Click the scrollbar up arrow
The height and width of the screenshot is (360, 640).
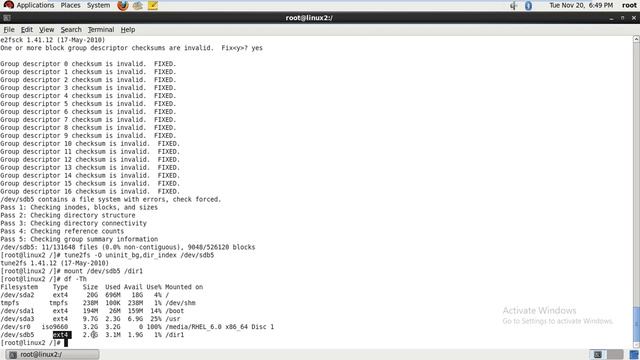[x=636, y=39]
